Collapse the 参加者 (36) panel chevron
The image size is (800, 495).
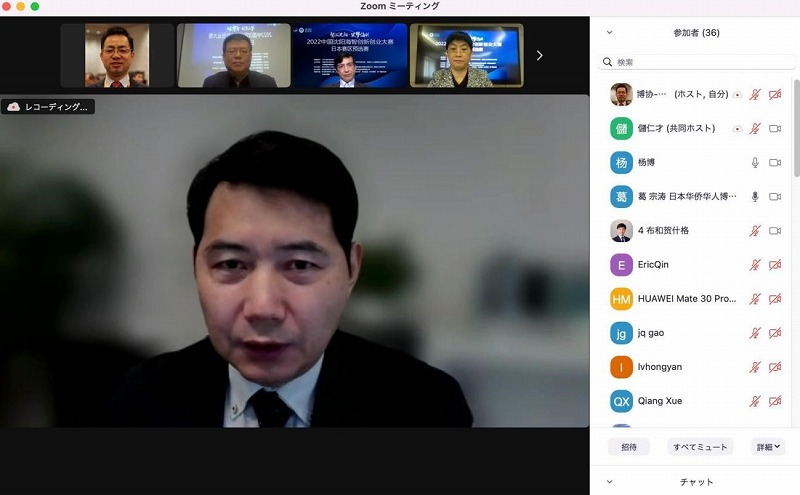click(x=610, y=33)
